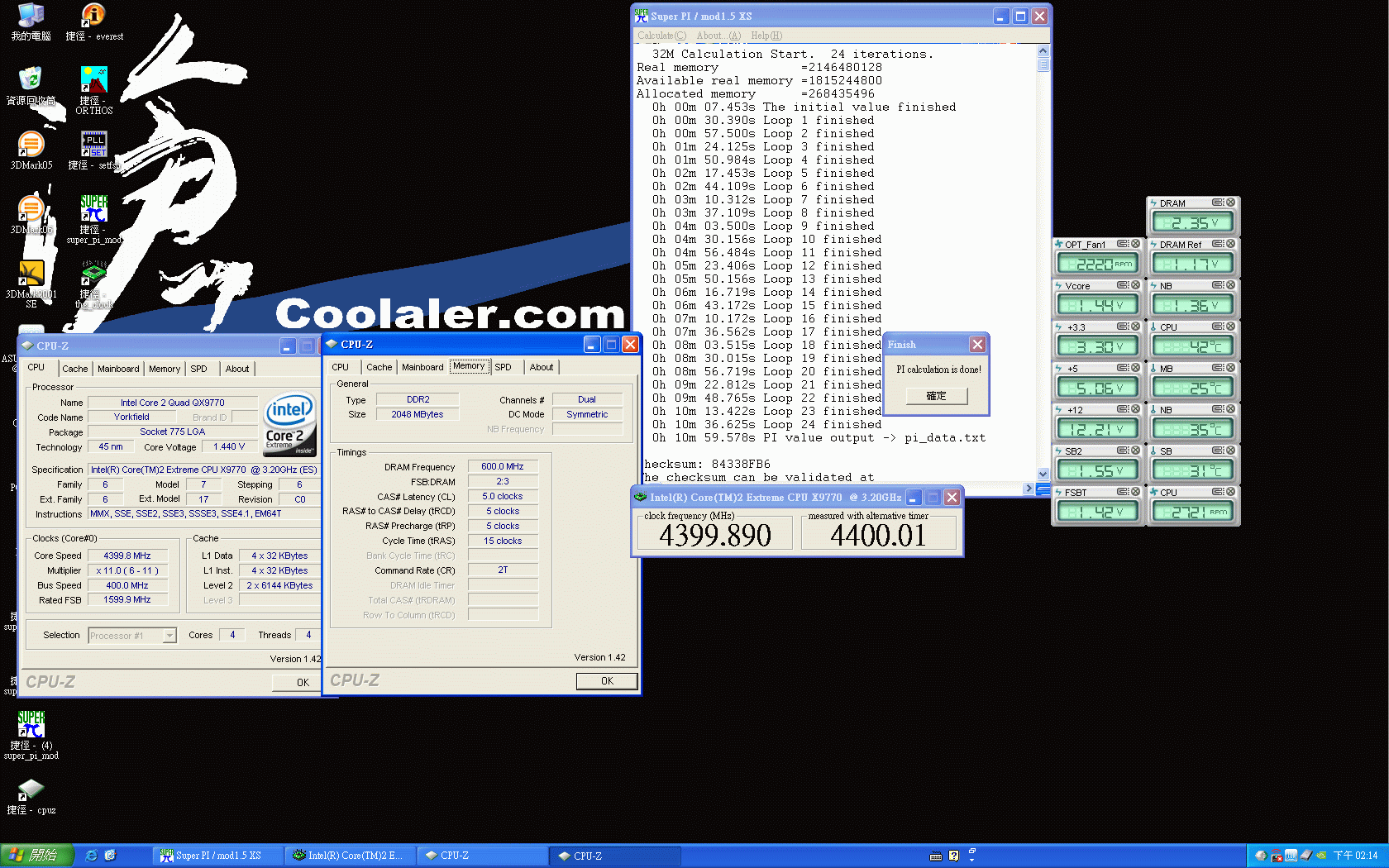Click the clock frequency 4399.890 readout
This screenshot has height=868, width=1389.
point(715,536)
